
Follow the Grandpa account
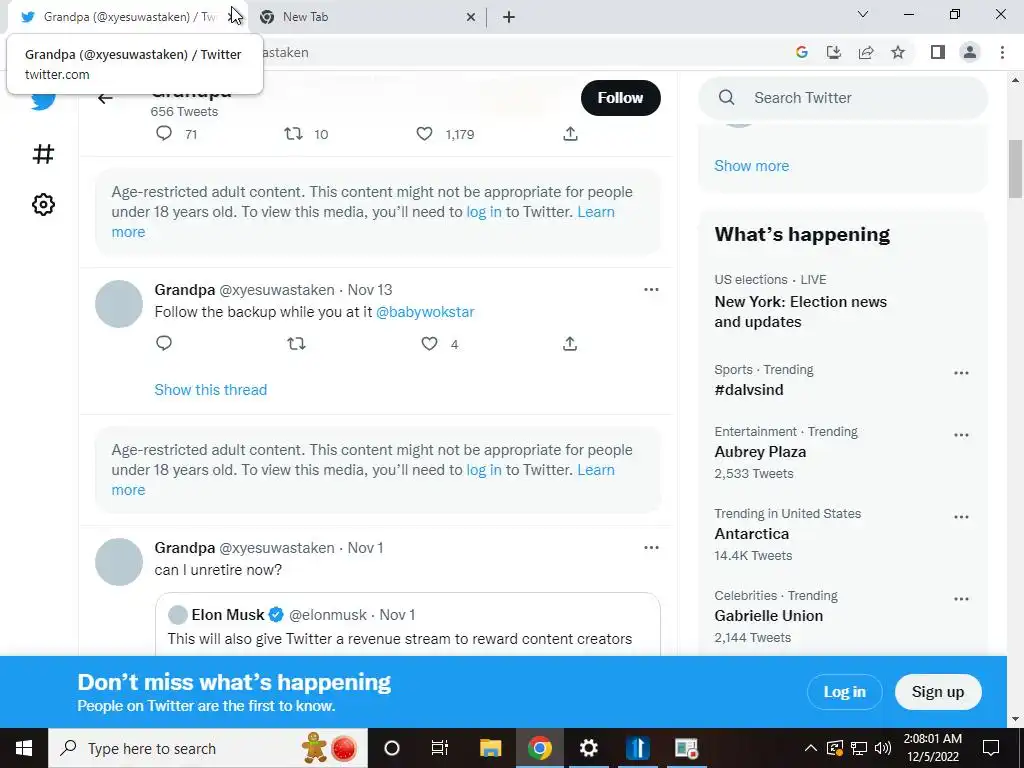pyautogui.click(x=620, y=98)
